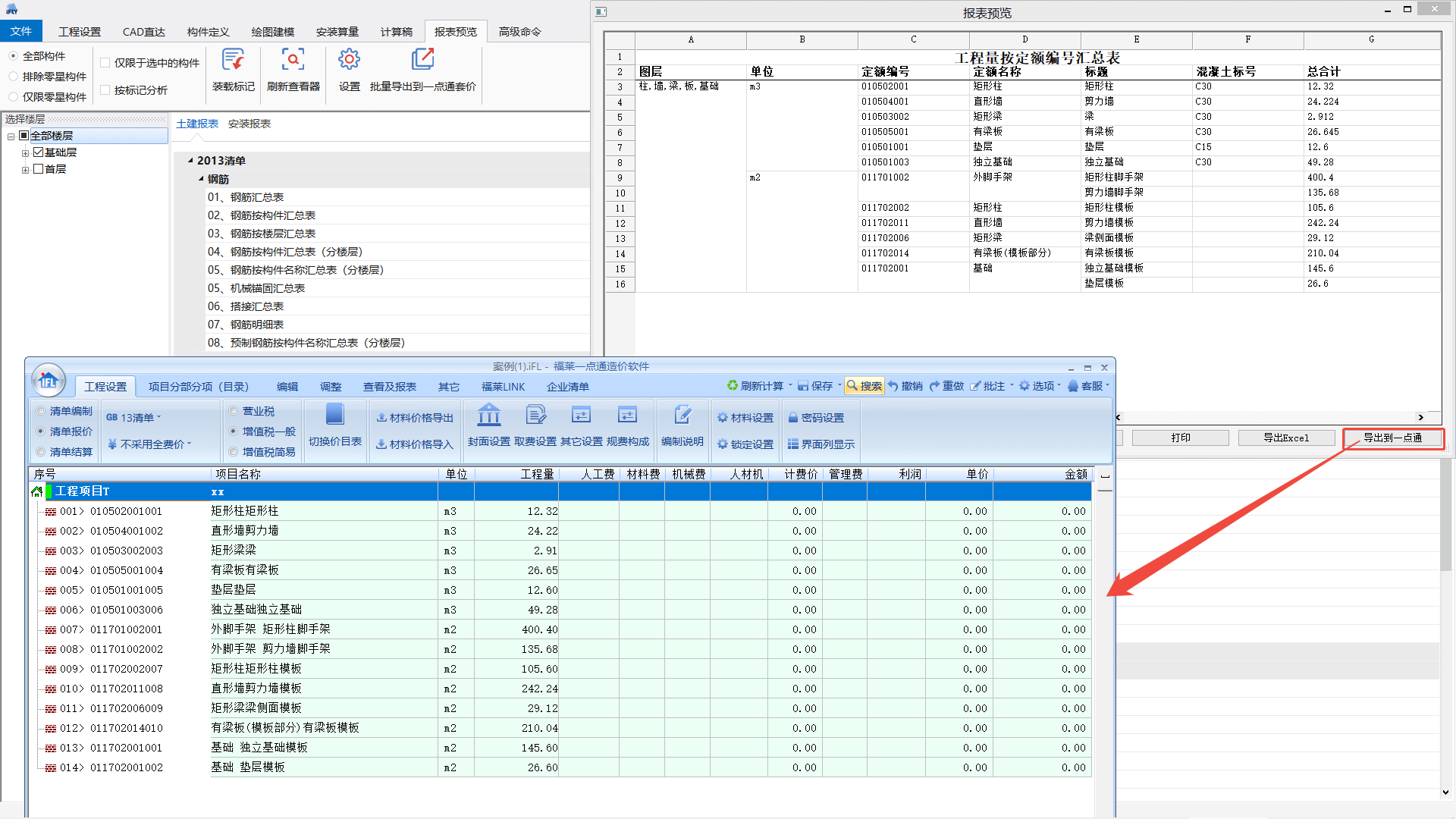The width and height of the screenshot is (1456, 819).
Task: Select 营业税 radio option
Action: (234, 411)
